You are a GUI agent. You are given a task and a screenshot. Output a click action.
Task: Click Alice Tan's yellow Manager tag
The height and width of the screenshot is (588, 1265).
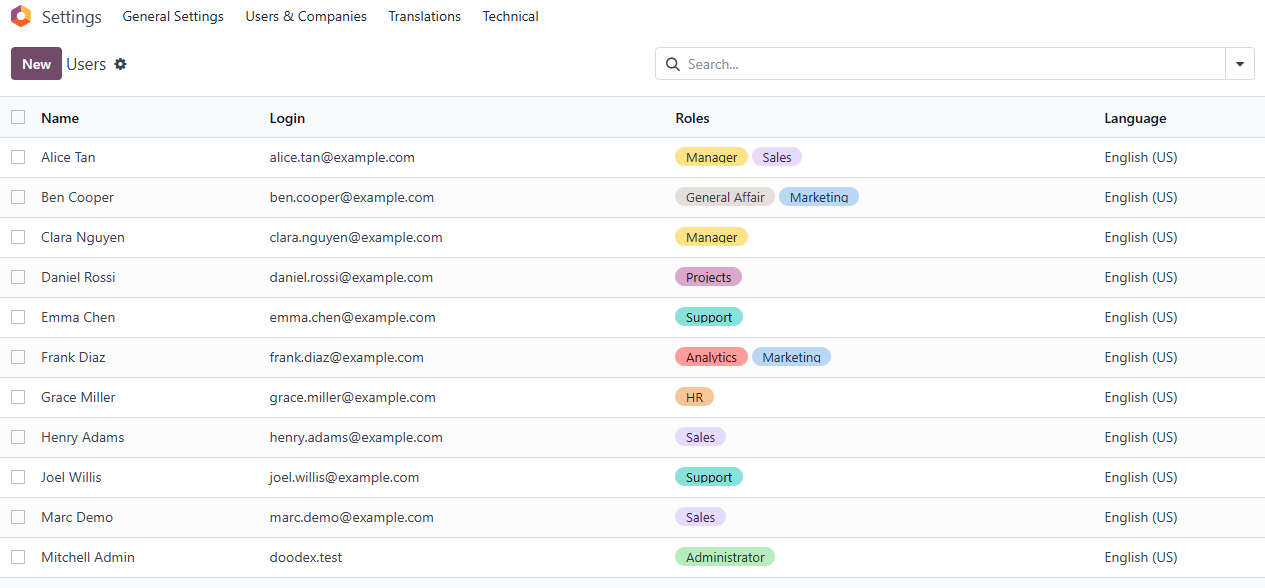click(711, 157)
